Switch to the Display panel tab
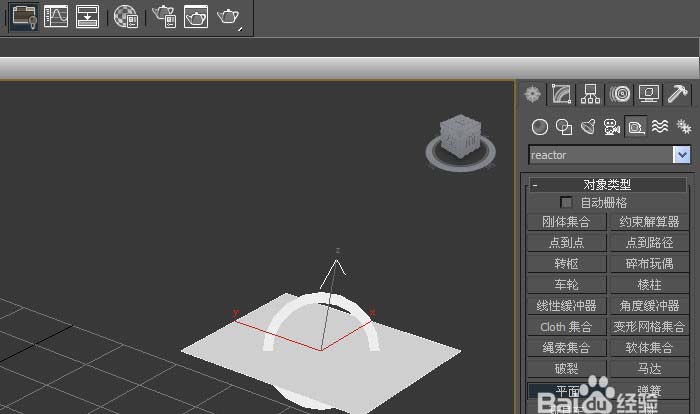The image size is (700, 414). [649, 94]
